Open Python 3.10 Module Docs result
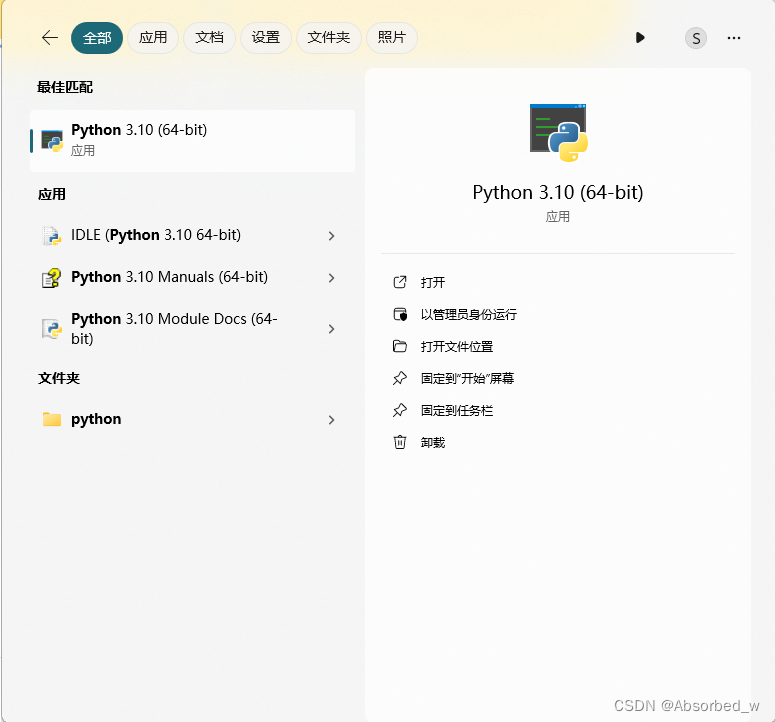This screenshot has width=775, height=722. [174, 329]
